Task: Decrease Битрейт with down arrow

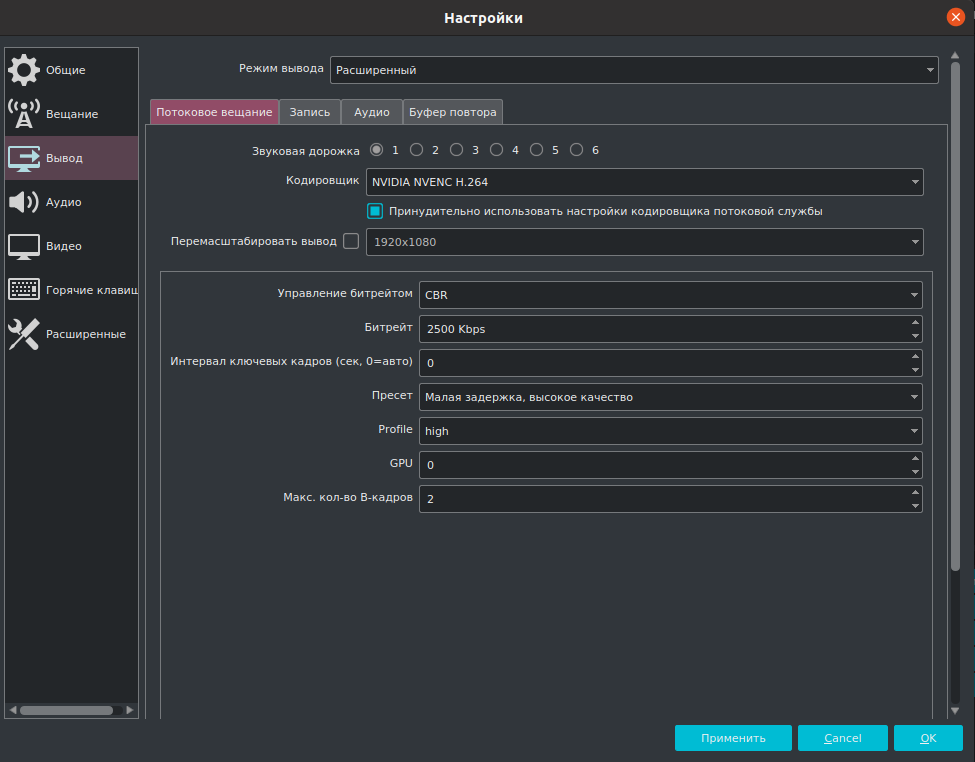Action: point(915,336)
